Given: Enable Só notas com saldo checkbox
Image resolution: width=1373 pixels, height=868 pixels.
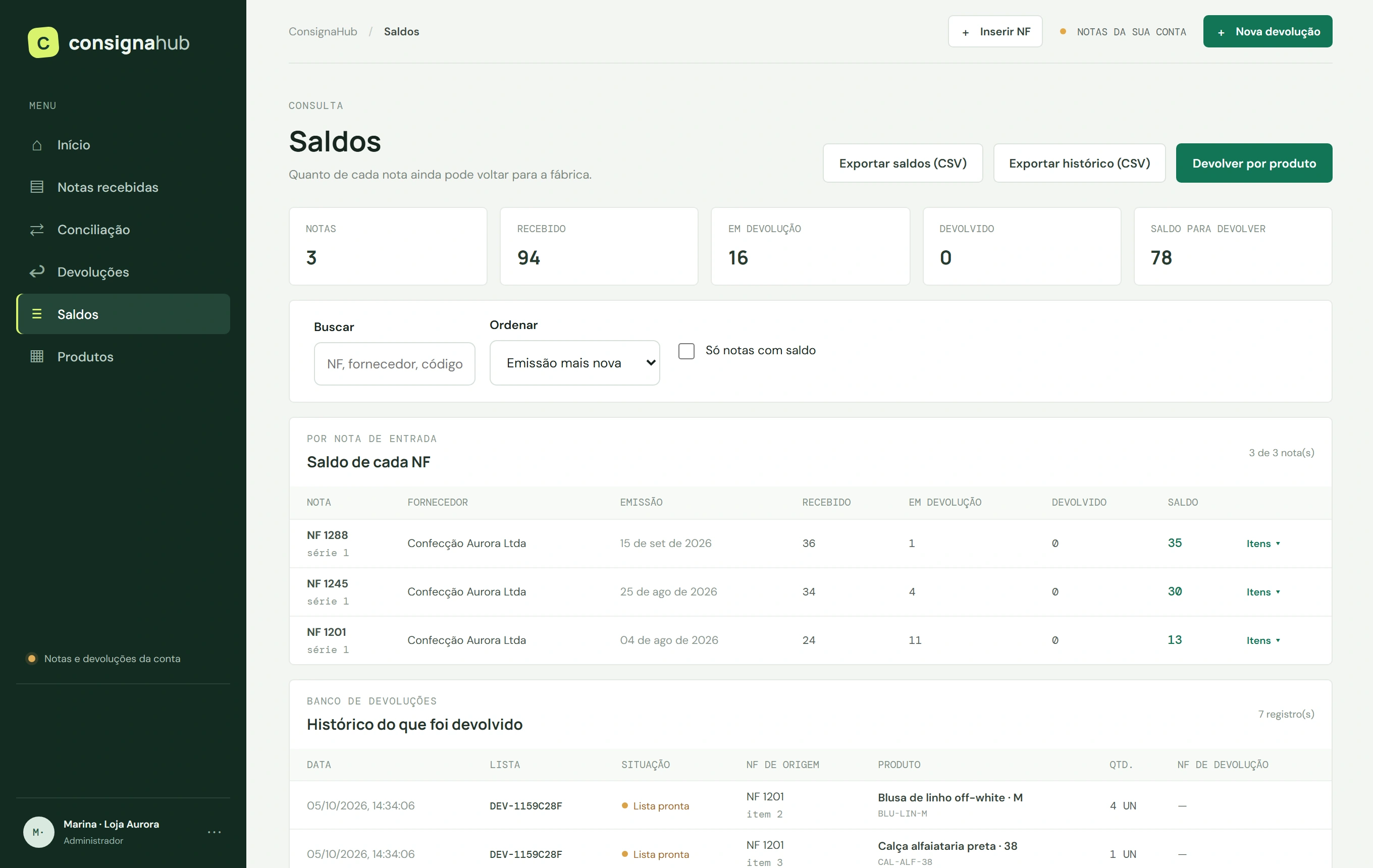Looking at the screenshot, I should 686,351.
